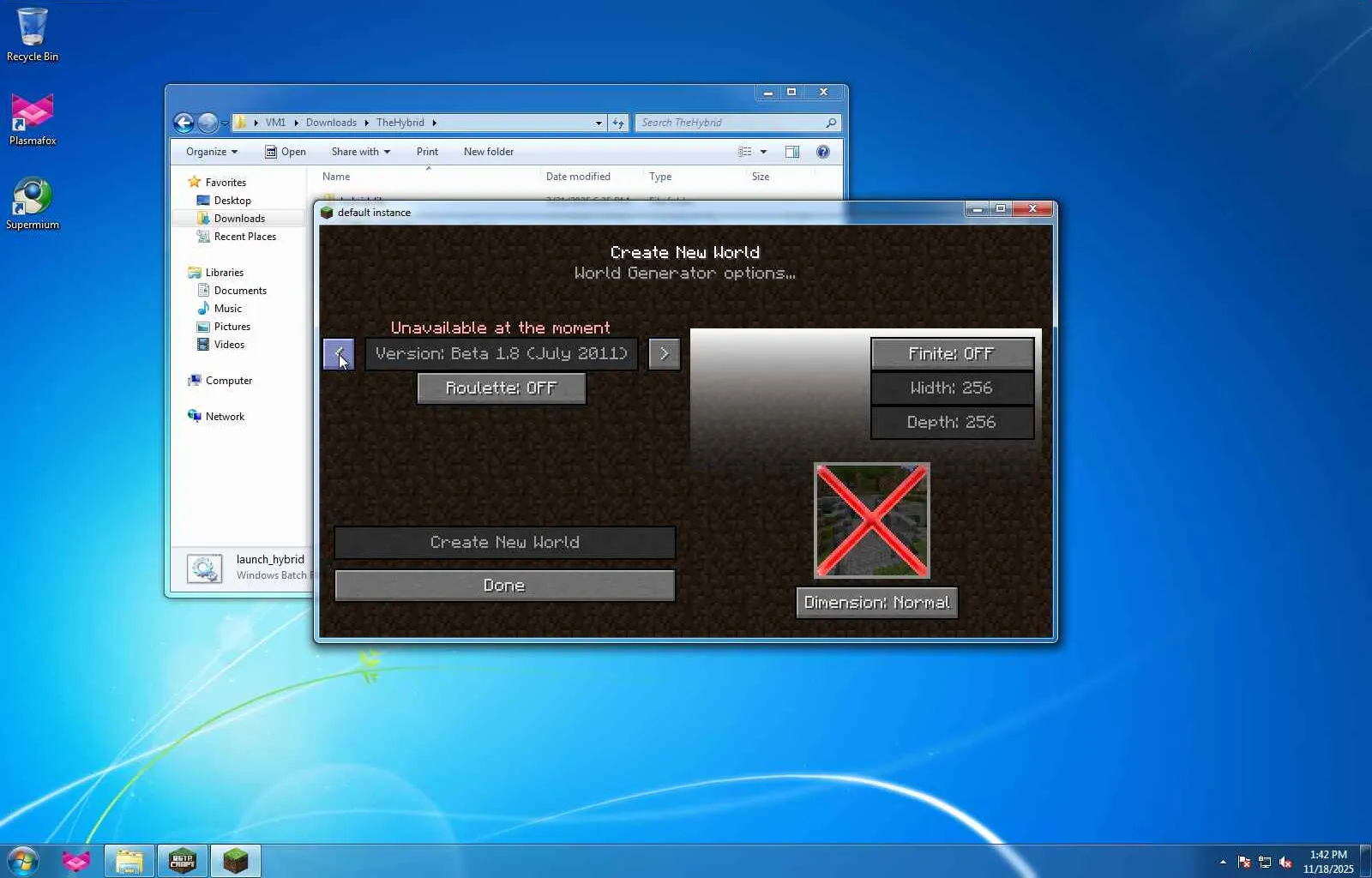Click the crossed-out world preview thumbnail
Image resolution: width=1372 pixels, height=878 pixels.
coord(871,520)
